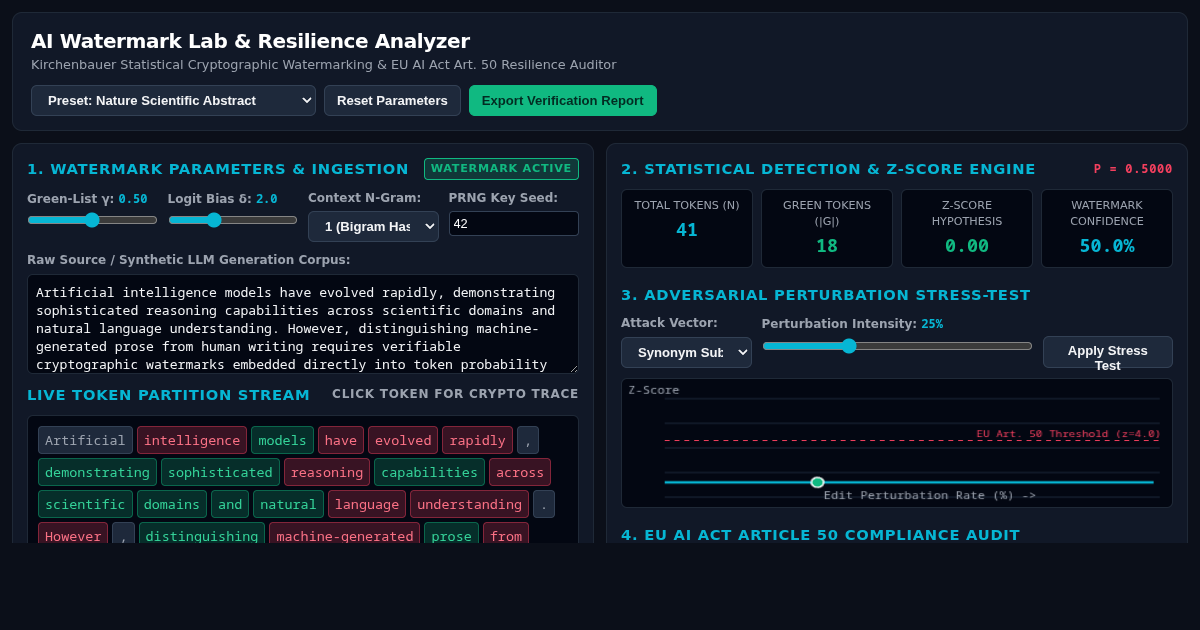Viewport: 1200px width, 630px height.
Task: Click the 'capabilities' token chip
Action: click(429, 472)
